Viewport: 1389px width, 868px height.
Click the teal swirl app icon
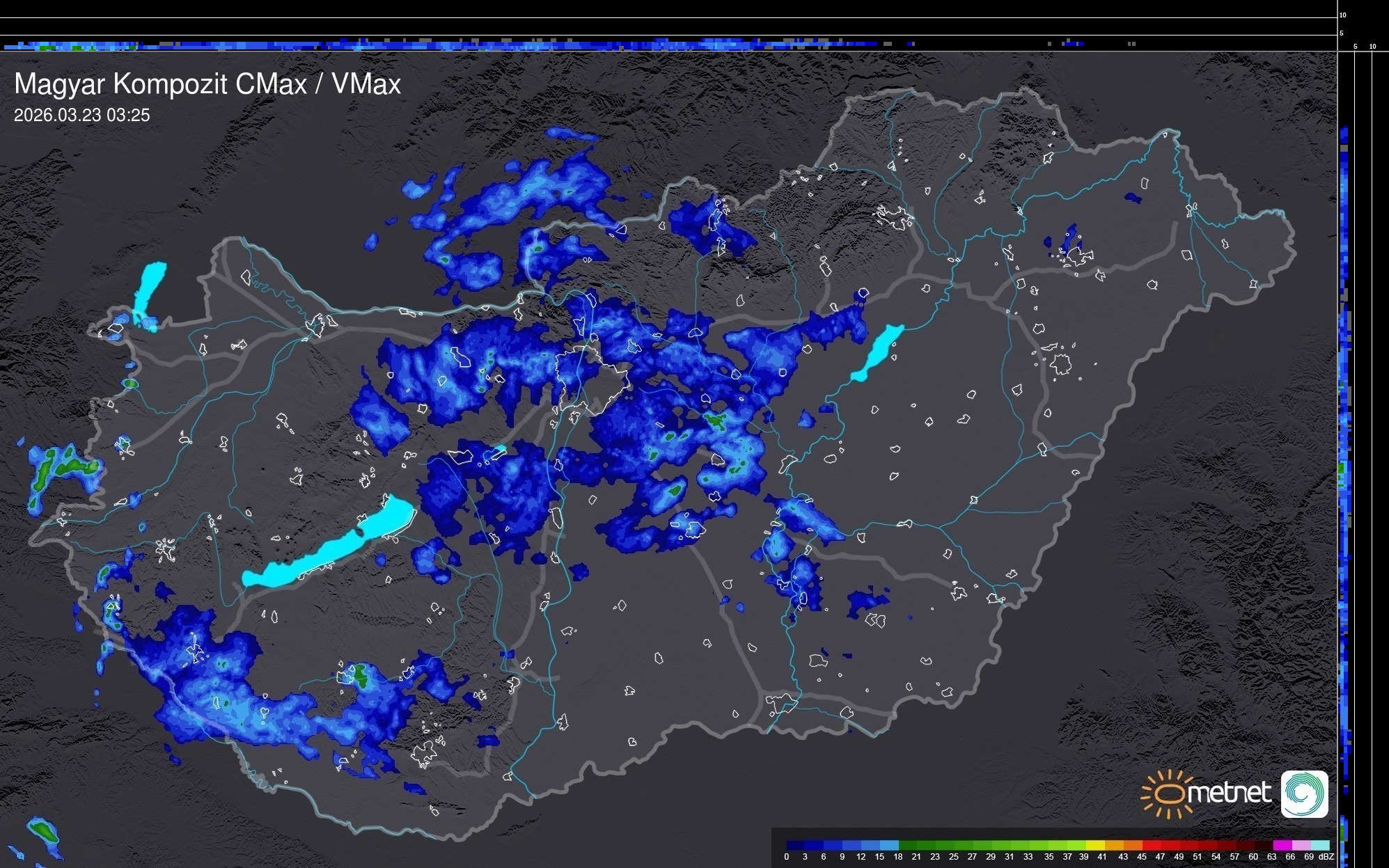[x=1304, y=794]
